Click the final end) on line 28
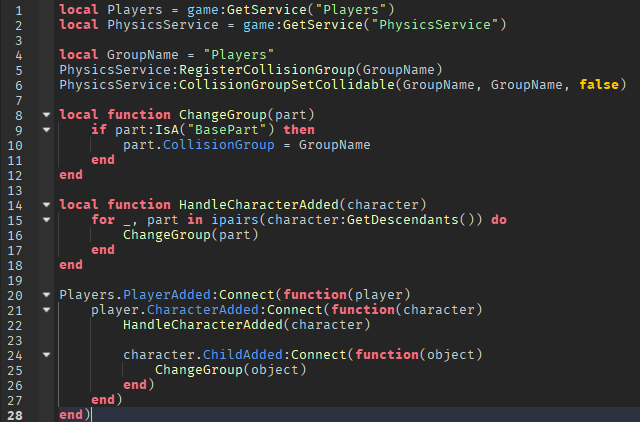The height and width of the screenshot is (422, 640). click(x=75, y=415)
